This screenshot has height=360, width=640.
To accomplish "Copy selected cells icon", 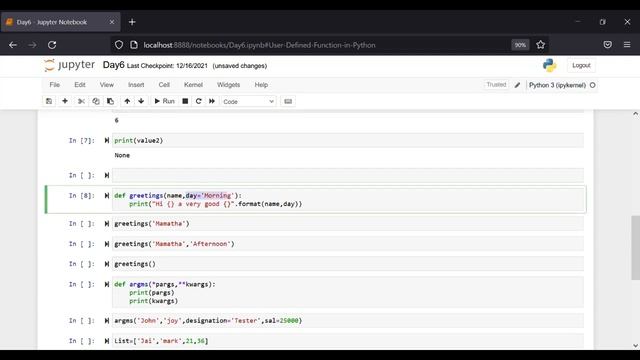I will [96, 101].
